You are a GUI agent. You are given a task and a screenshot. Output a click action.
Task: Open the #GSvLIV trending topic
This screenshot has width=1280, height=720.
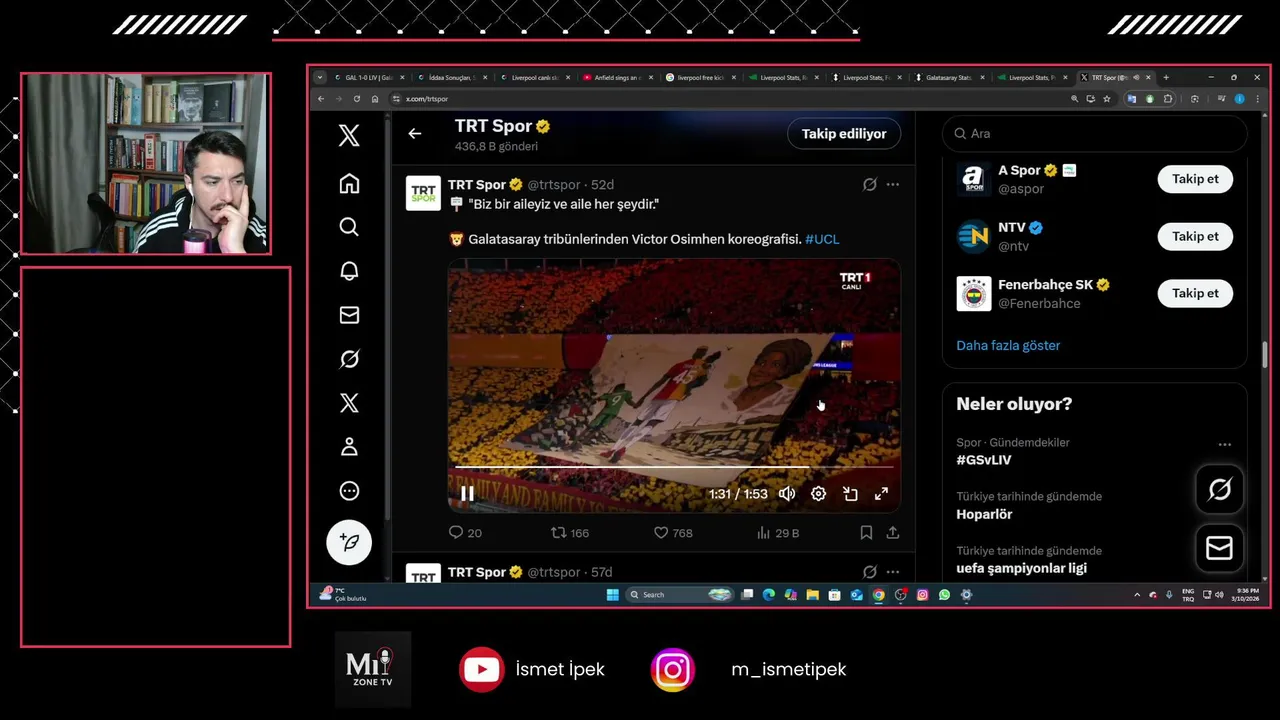pos(984,460)
